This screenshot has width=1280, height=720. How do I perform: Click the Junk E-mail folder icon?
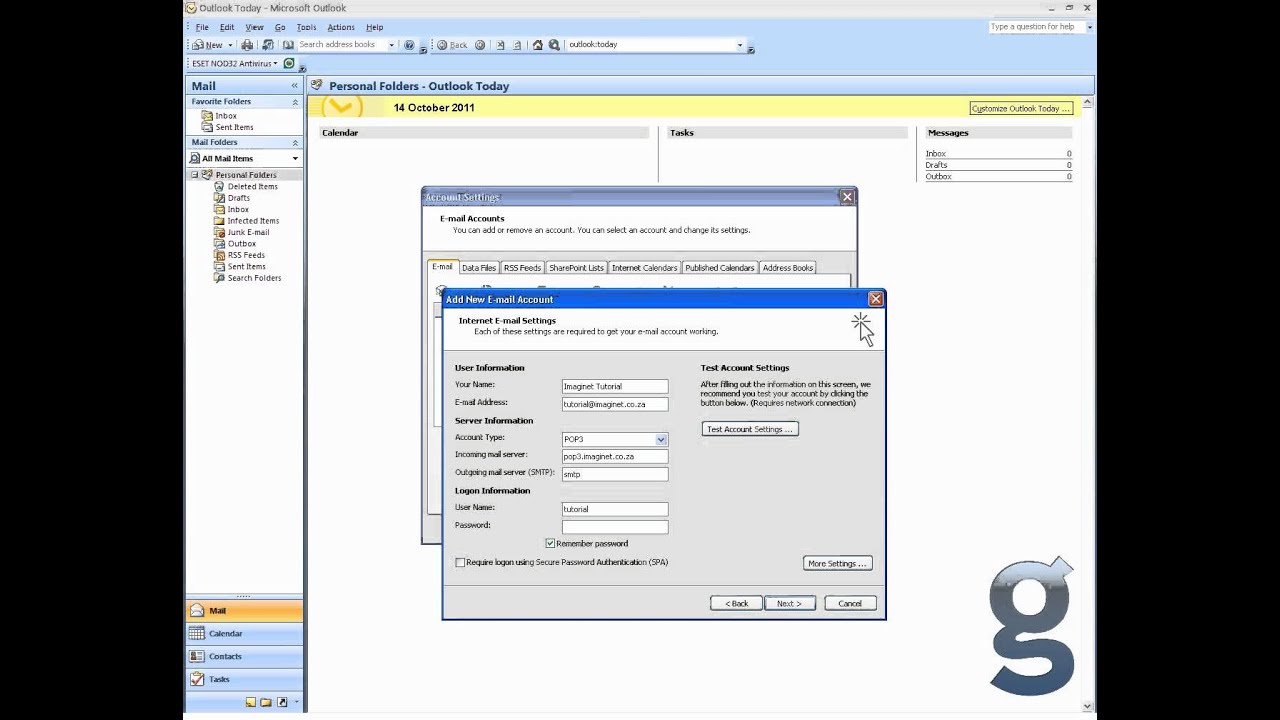pos(219,232)
